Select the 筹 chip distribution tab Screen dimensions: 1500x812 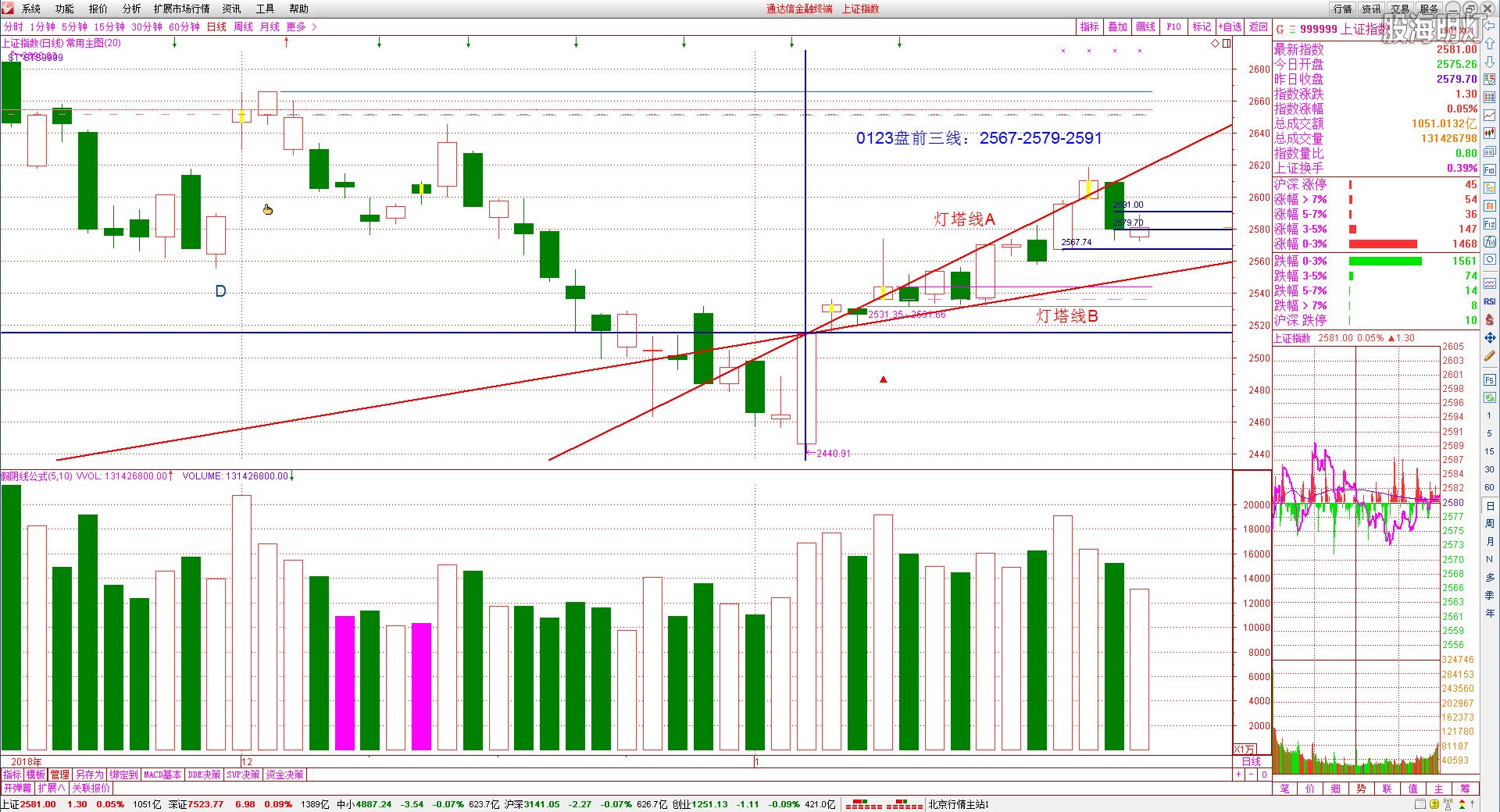click(1465, 789)
